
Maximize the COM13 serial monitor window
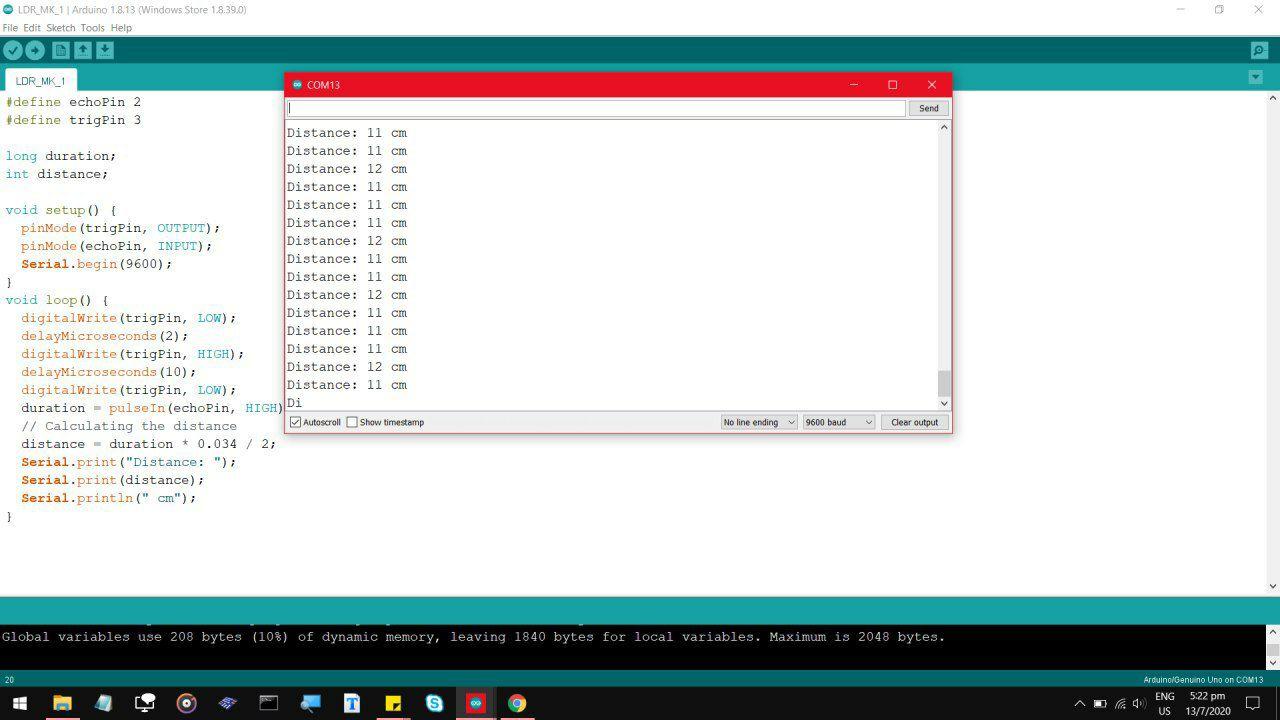(893, 85)
